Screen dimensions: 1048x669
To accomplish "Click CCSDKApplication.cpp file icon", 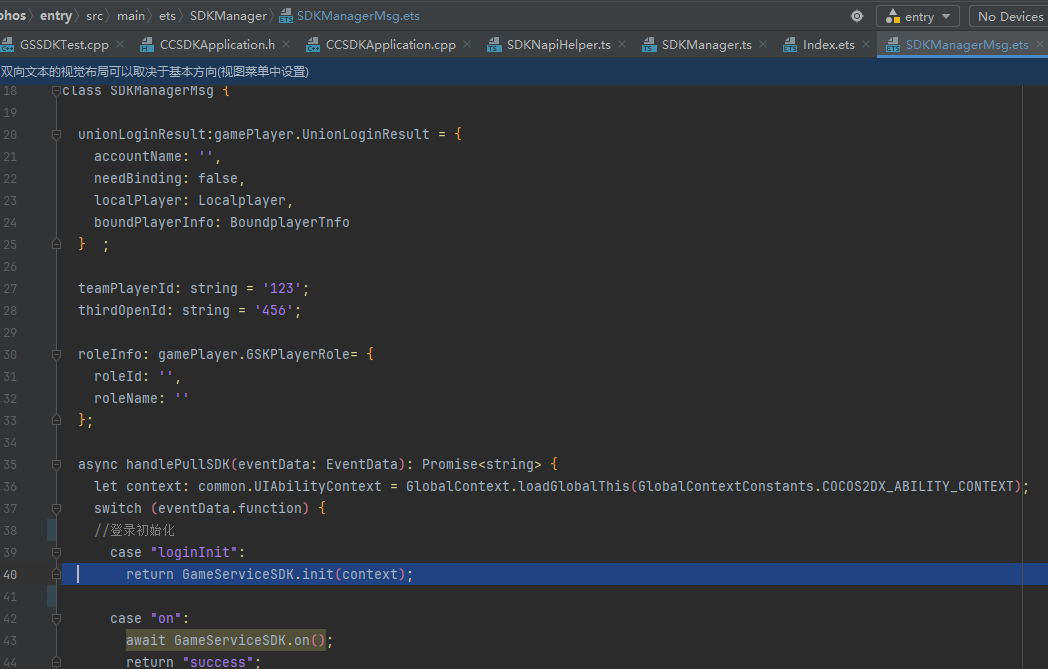I will 312,45.
